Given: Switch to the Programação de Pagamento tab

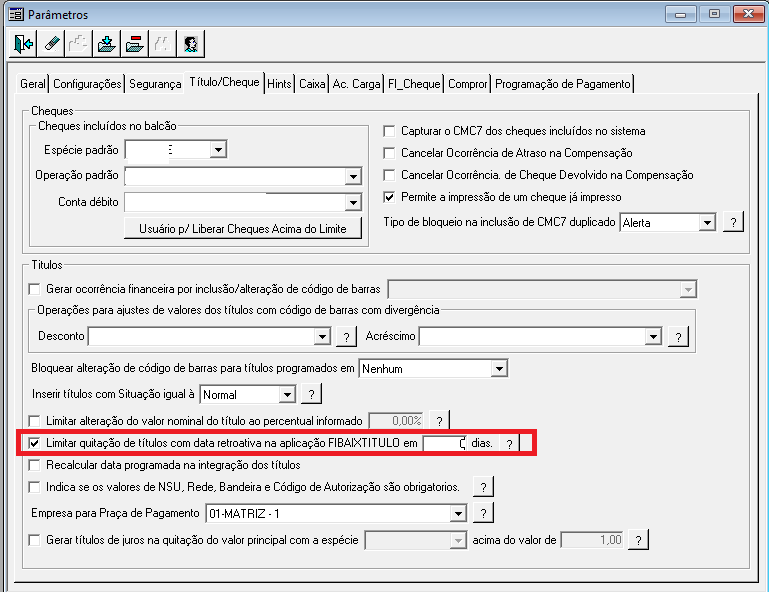Looking at the screenshot, I should (563, 84).
